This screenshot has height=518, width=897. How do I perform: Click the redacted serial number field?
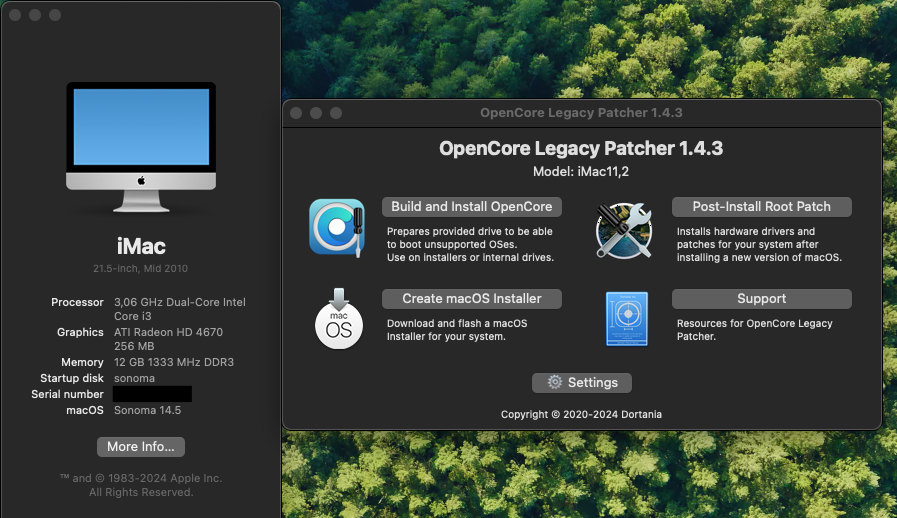152,394
